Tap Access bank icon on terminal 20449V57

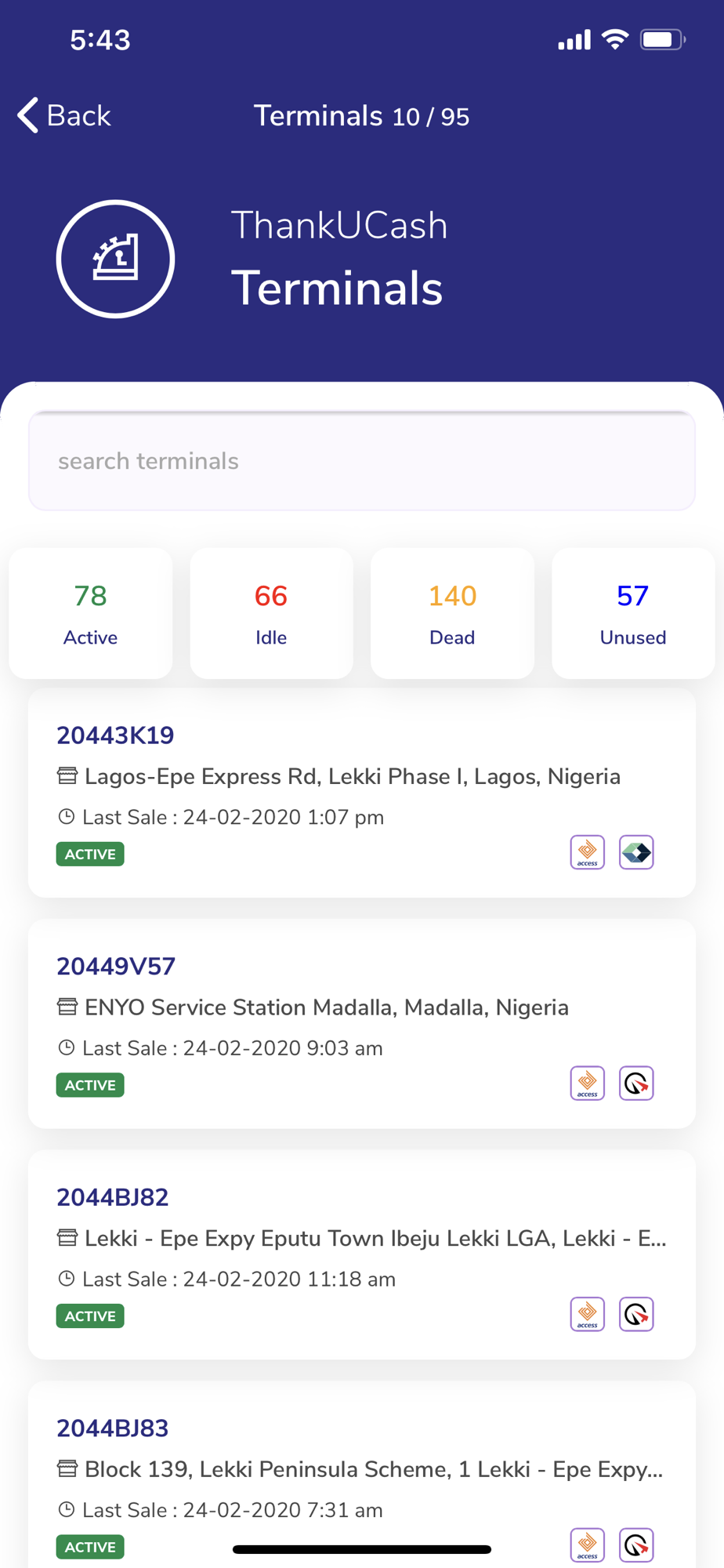click(588, 1083)
